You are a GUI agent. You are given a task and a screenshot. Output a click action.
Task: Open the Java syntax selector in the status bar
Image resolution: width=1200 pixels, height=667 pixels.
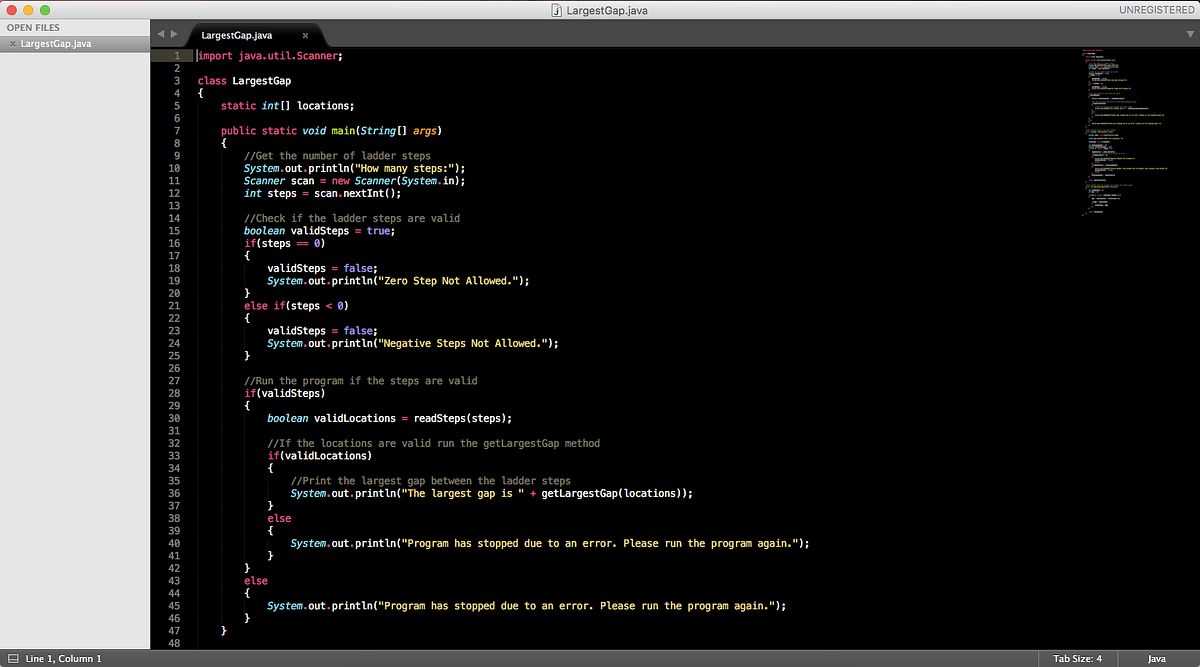(x=1157, y=658)
